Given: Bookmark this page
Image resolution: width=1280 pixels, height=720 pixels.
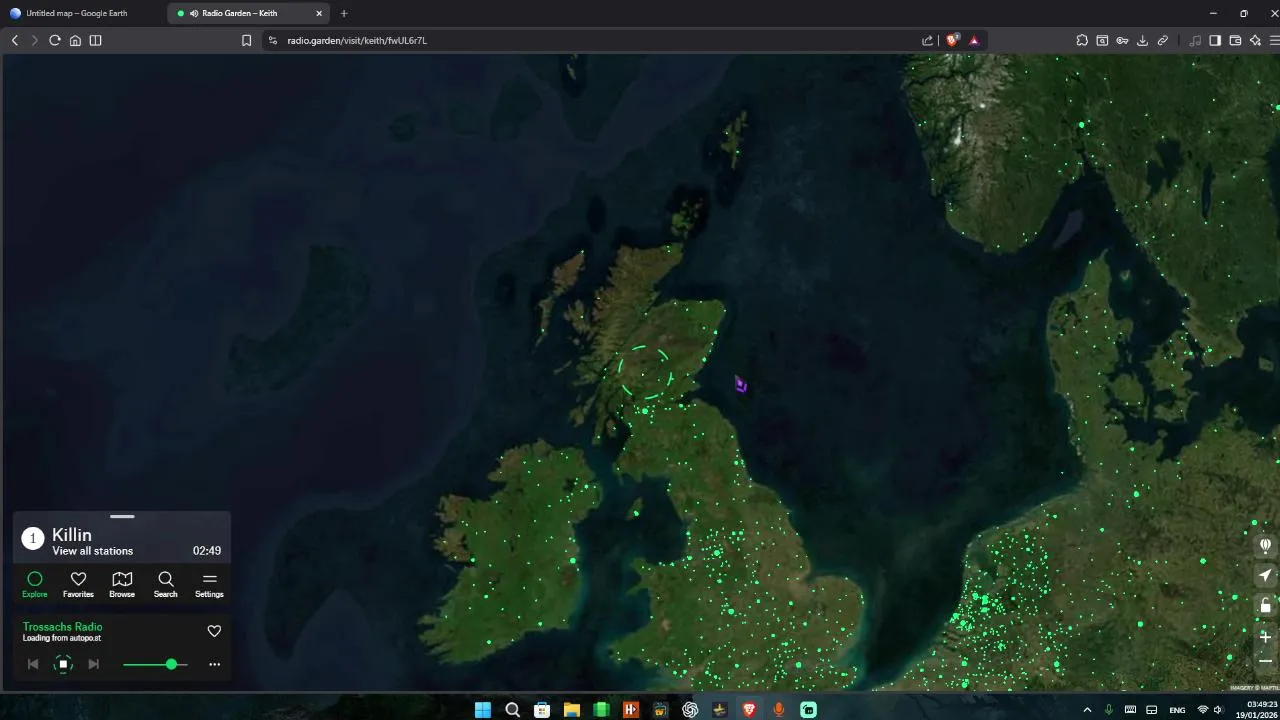Looking at the screenshot, I should click(246, 40).
